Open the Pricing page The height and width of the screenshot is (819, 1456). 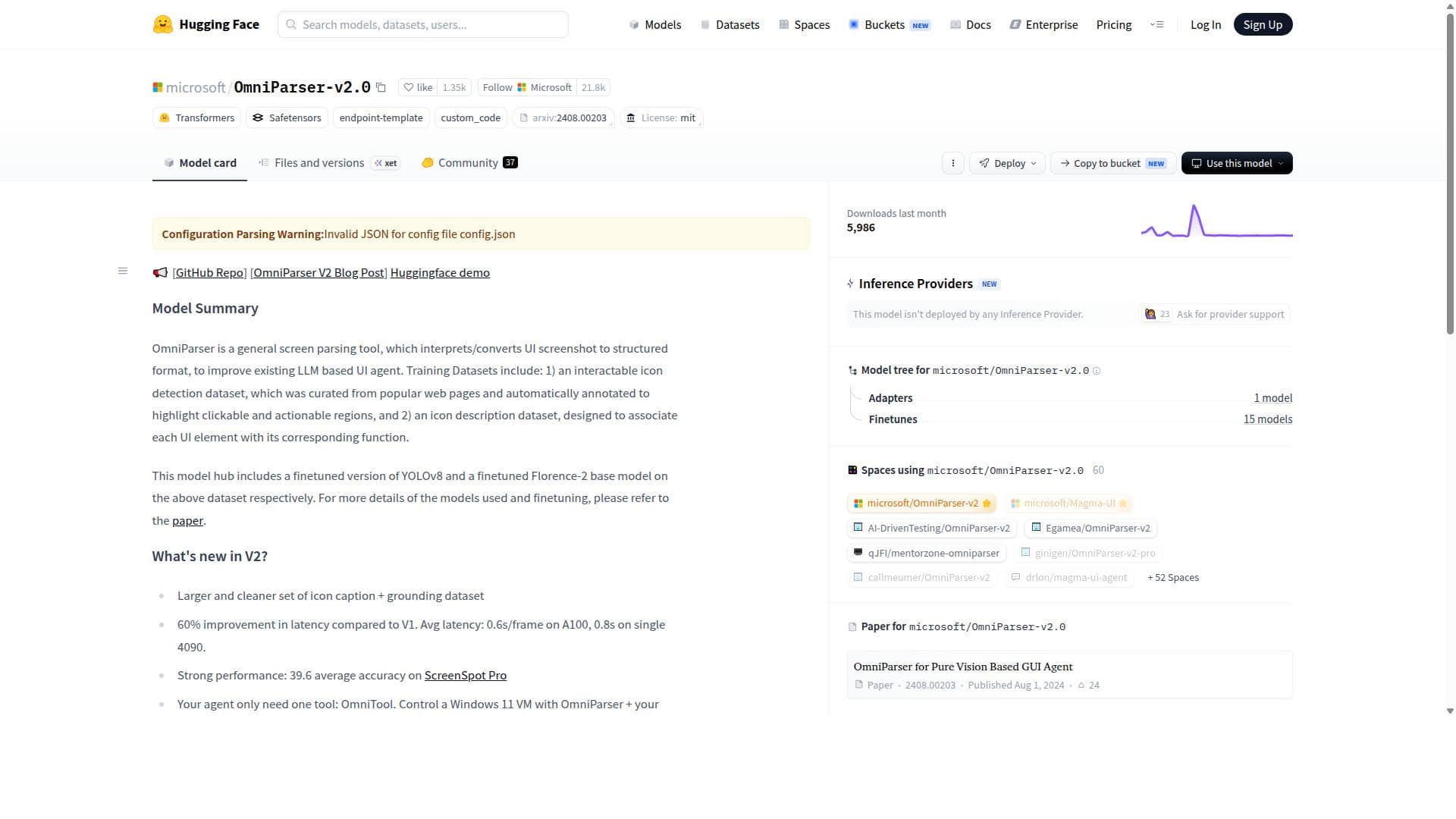(1114, 24)
